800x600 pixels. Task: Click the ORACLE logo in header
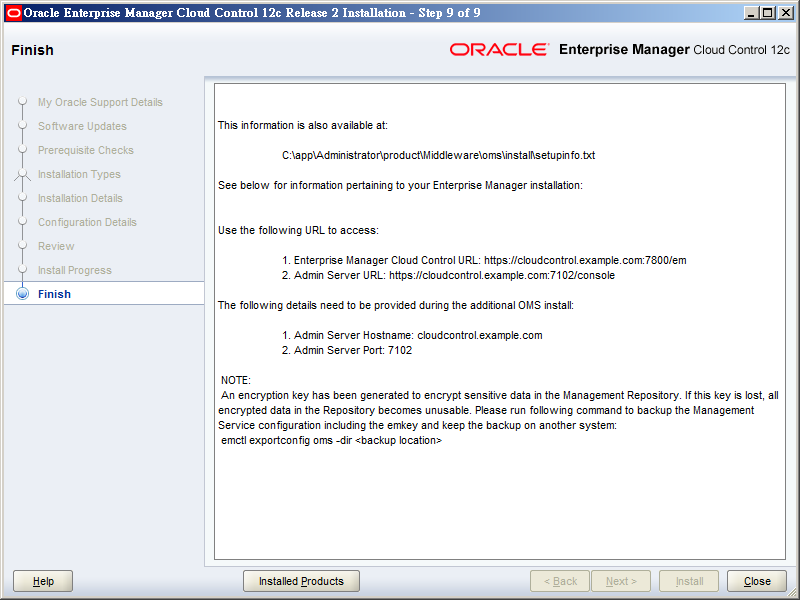point(499,49)
